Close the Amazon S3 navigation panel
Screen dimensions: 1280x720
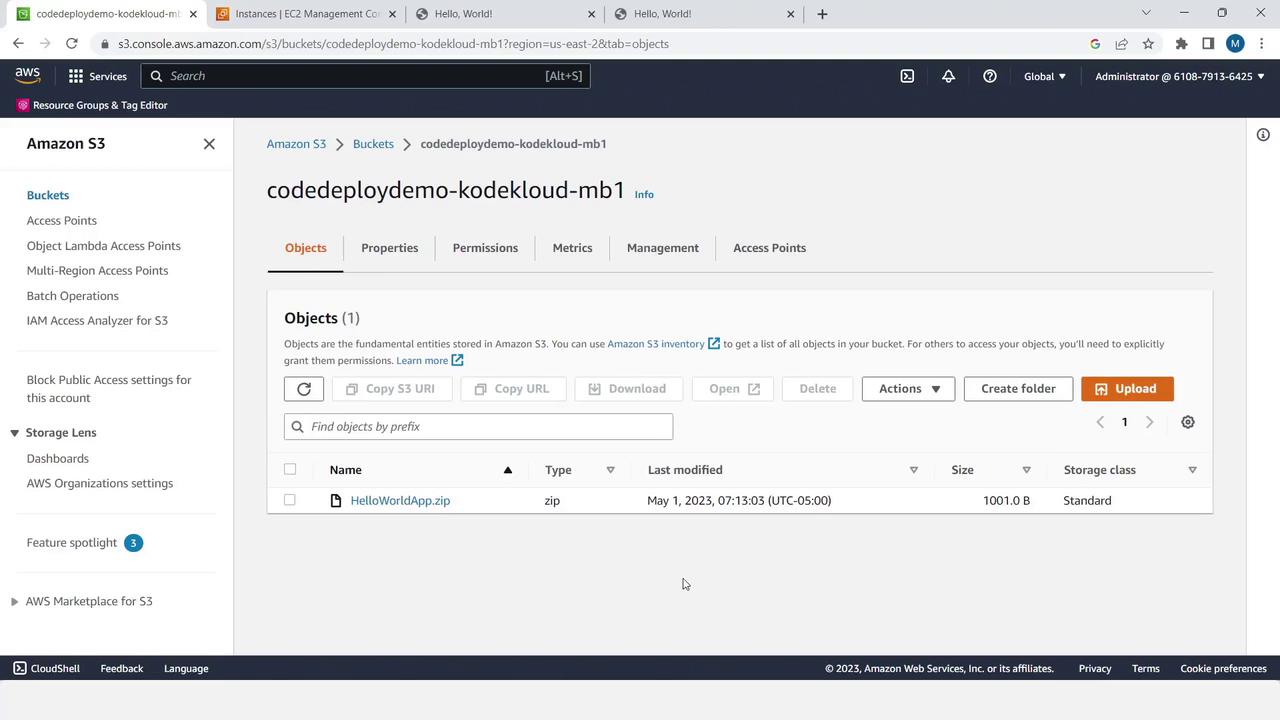(209, 144)
